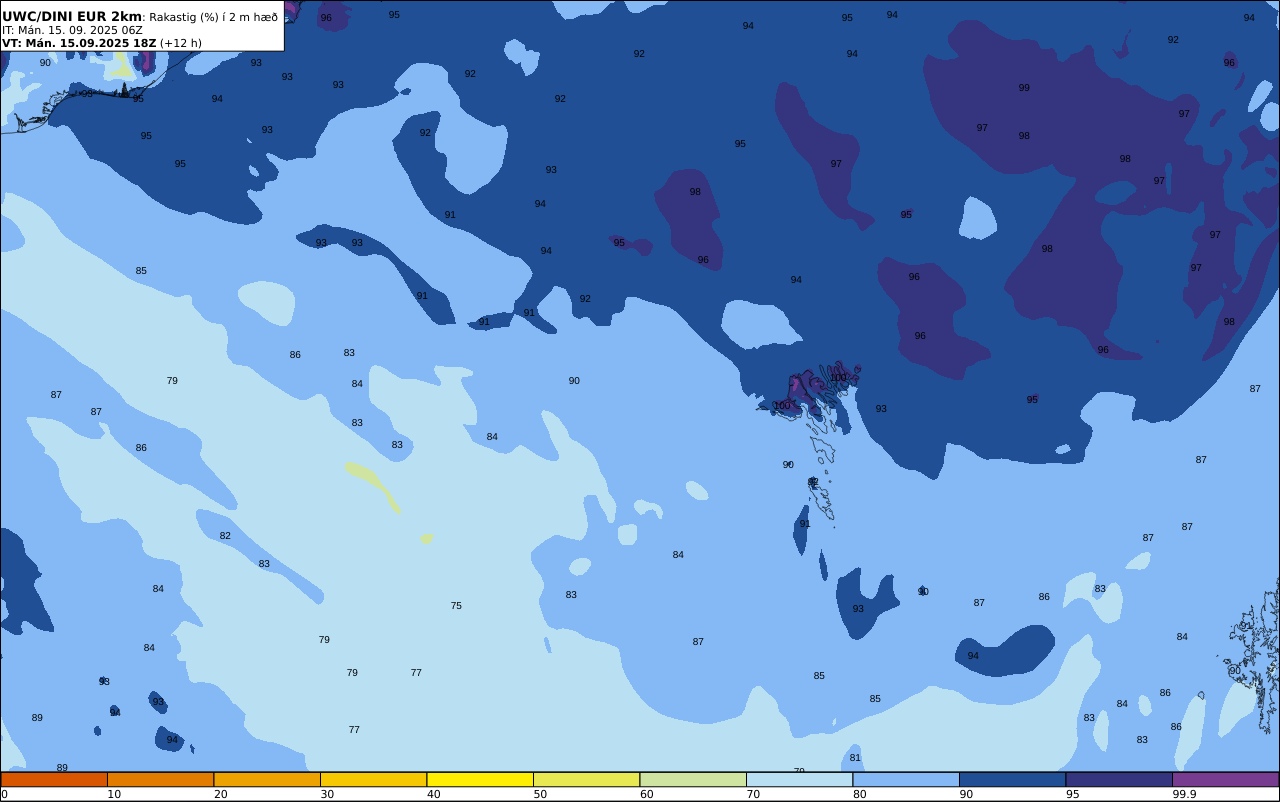Click the humidity value '75' on the map
Screen dimensions: 1280x802
point(456,606)
